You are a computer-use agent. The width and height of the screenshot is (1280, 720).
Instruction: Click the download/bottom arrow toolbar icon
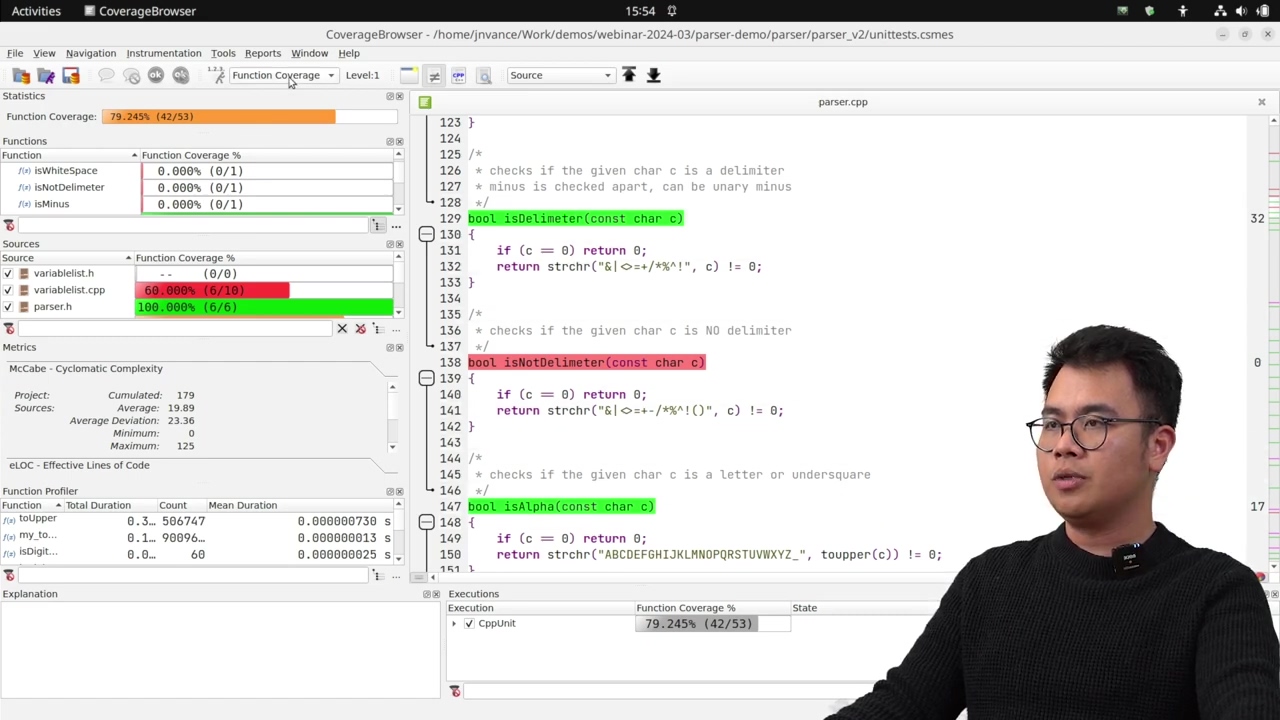click(653, 75)
